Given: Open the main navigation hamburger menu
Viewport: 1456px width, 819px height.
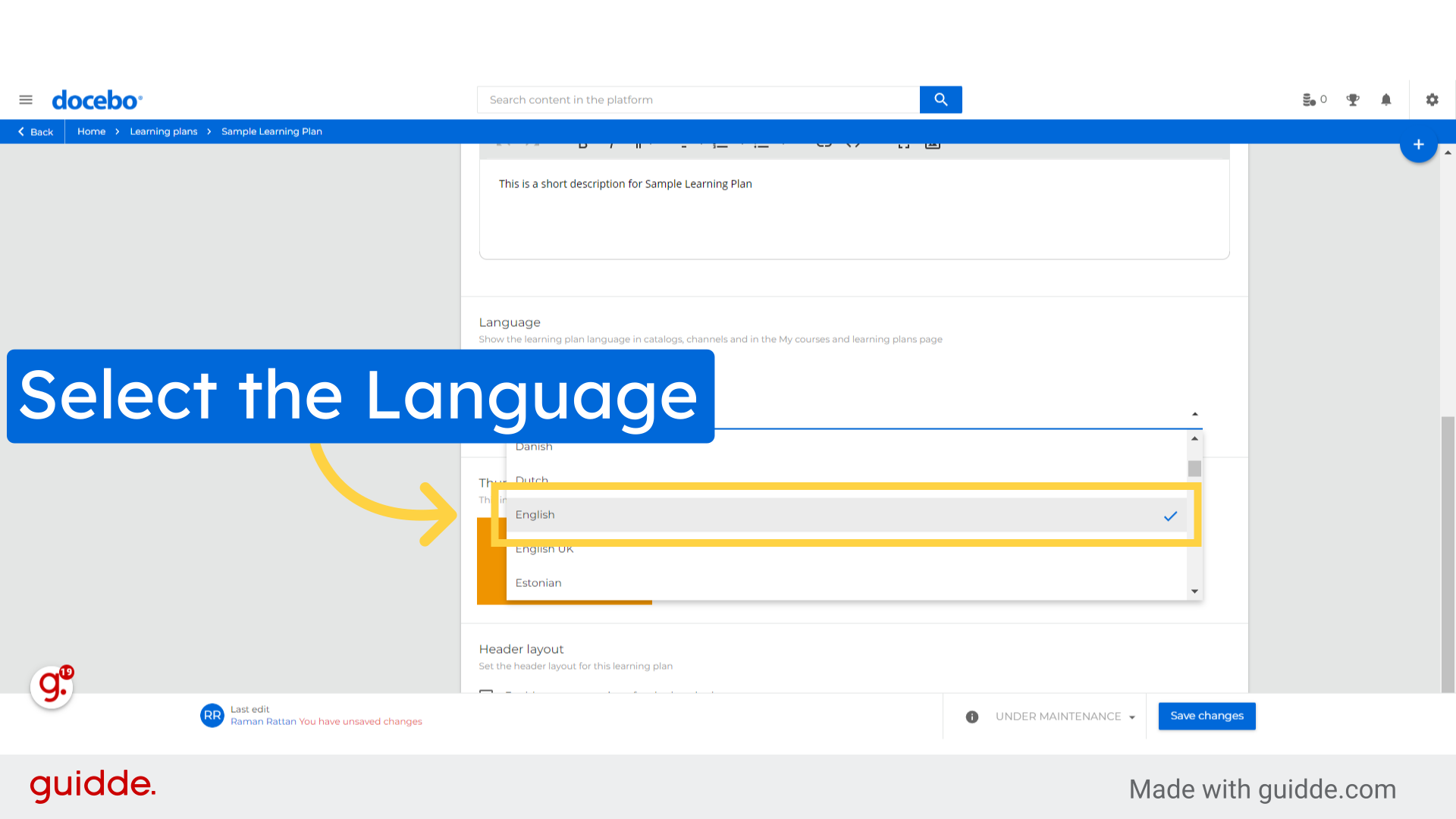Looking at the screenshot, I should click(x=26, y=99).
